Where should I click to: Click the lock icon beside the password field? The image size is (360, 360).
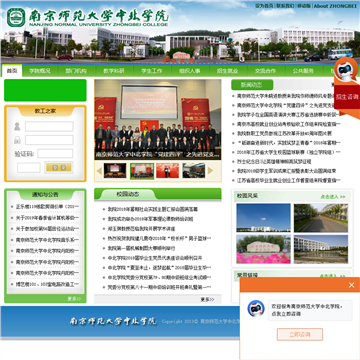(17, 140)
